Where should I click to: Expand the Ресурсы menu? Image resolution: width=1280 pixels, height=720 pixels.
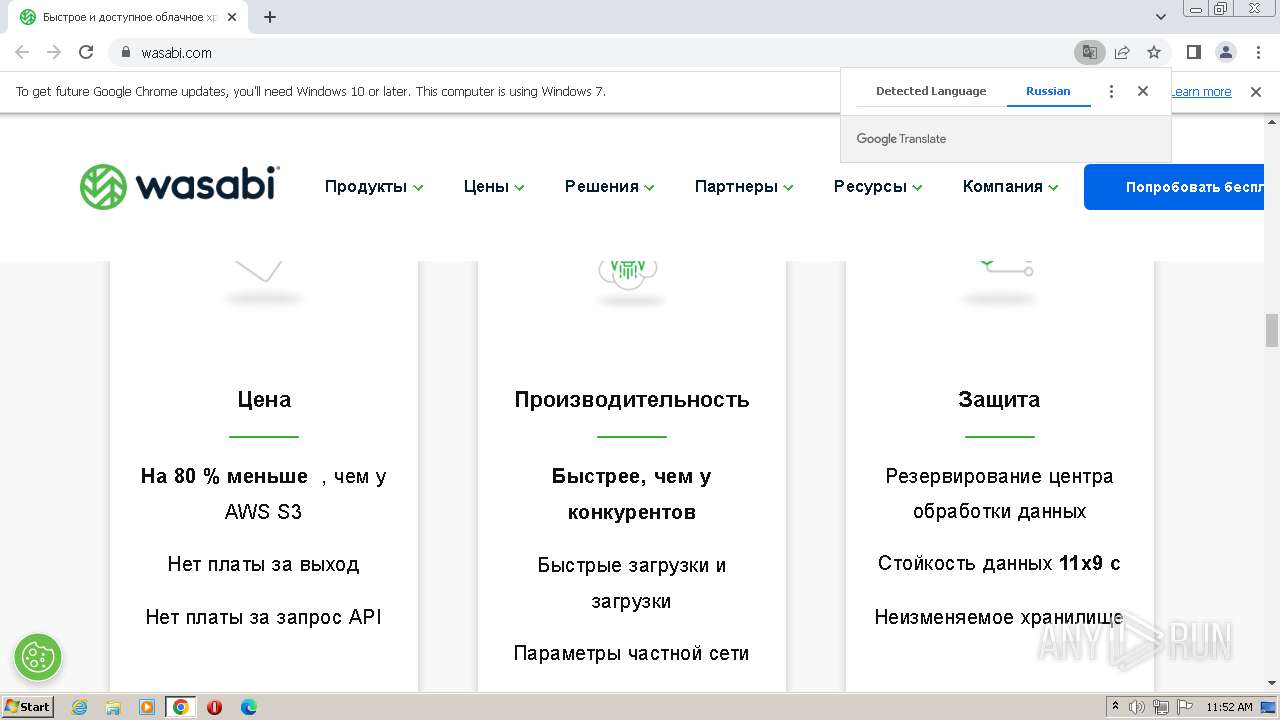click(878, 187)
